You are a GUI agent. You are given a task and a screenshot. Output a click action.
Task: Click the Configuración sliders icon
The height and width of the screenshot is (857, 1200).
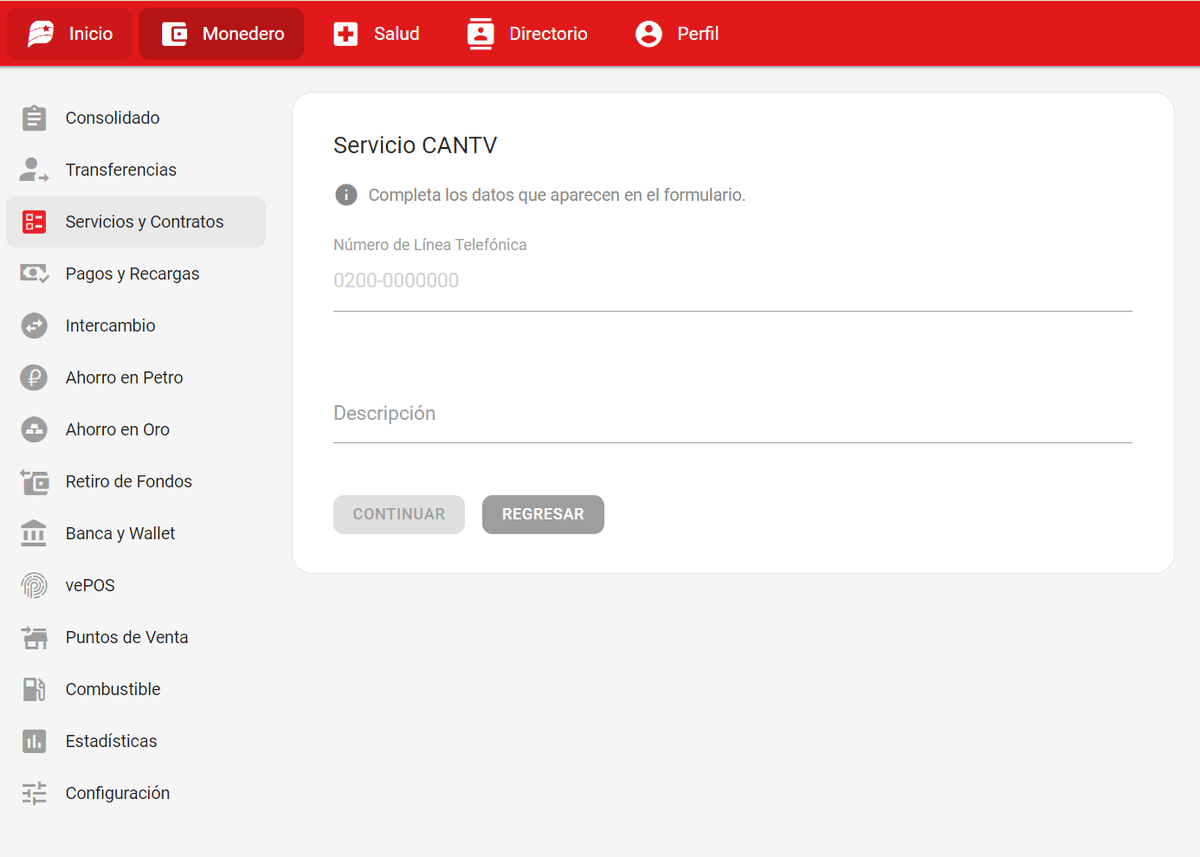(34, 794)
